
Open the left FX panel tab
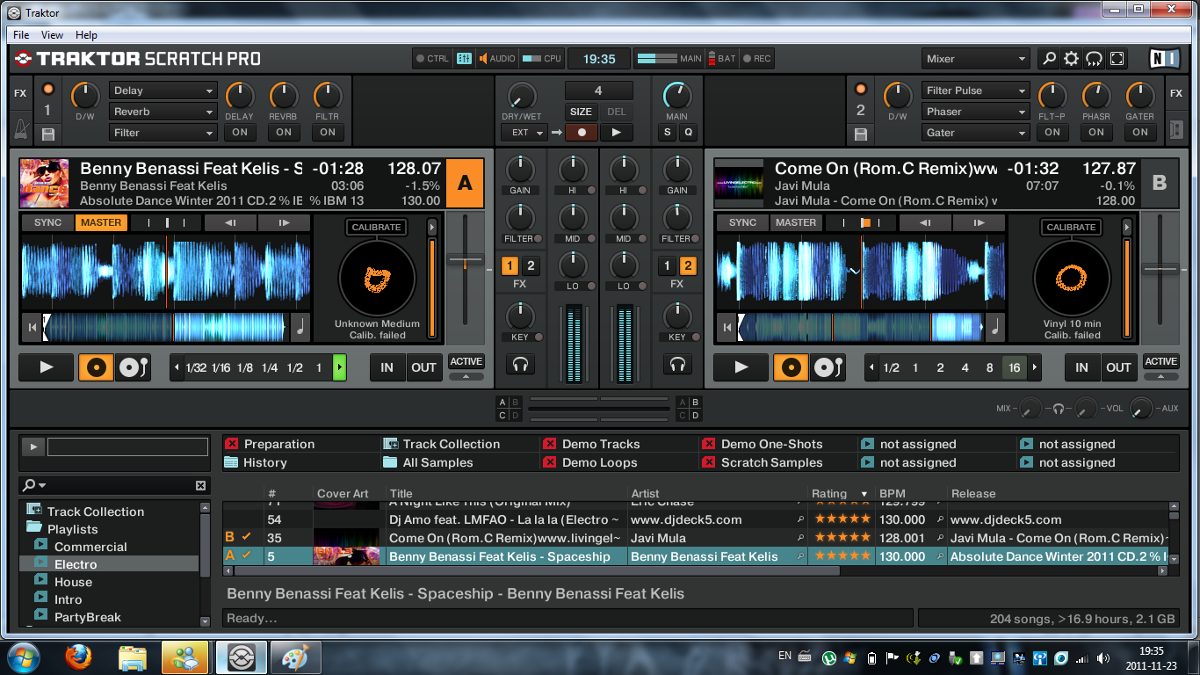point(20,94)
